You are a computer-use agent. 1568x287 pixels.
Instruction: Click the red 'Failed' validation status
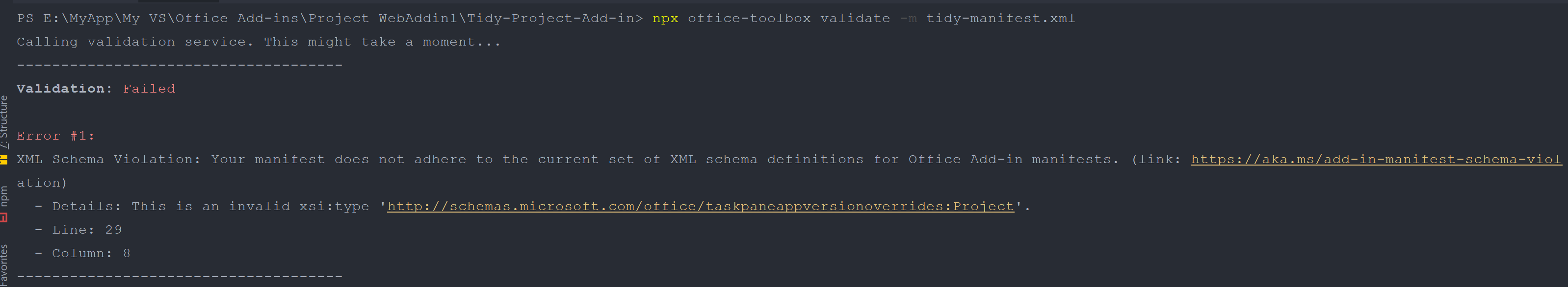[149, 89]
